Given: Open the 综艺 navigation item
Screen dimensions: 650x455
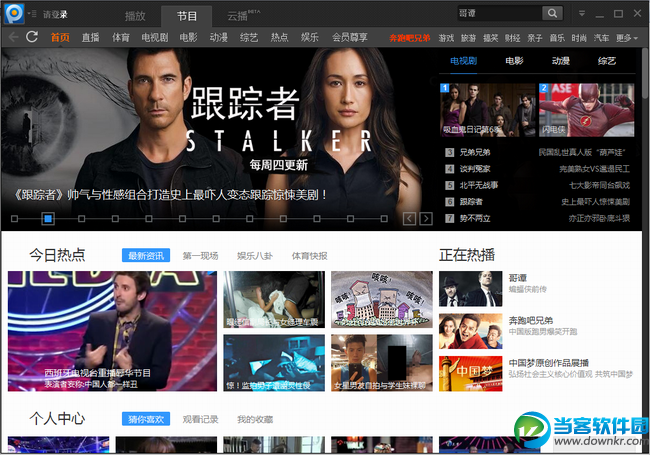Looking at the screenshot, I should click(249, 37).
